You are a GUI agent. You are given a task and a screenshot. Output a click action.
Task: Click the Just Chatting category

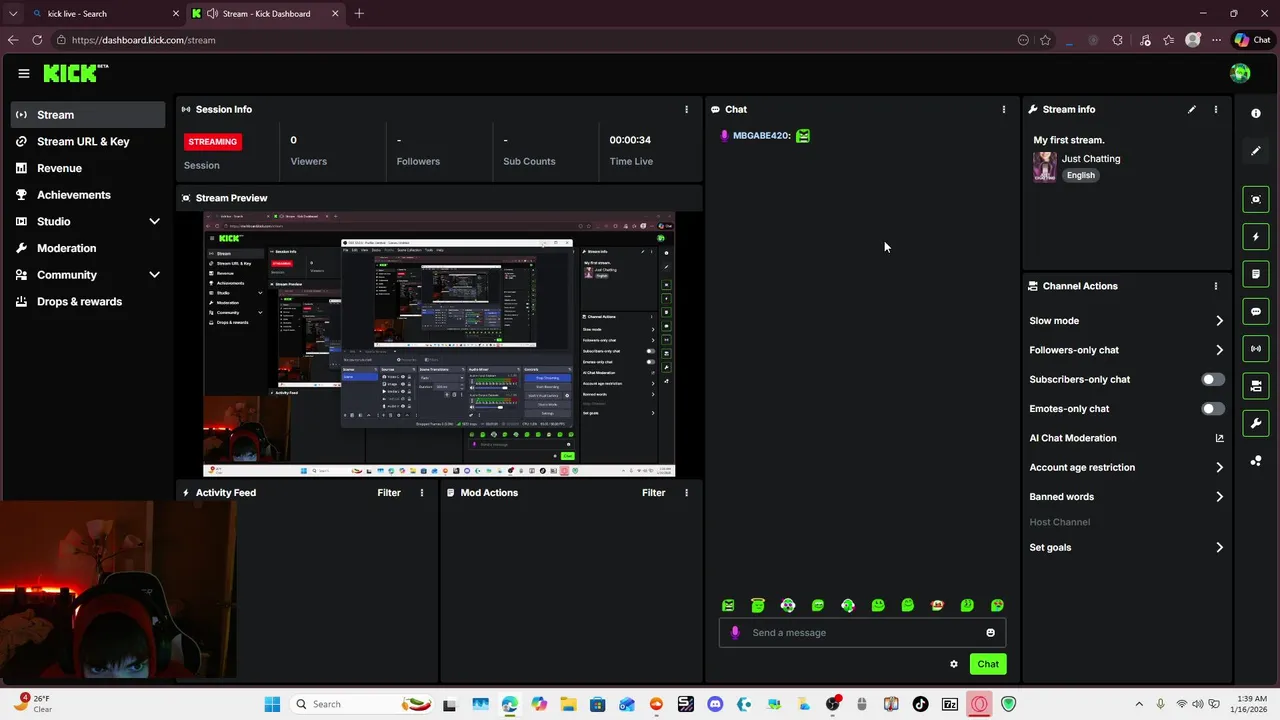(x=1091, y=158)
